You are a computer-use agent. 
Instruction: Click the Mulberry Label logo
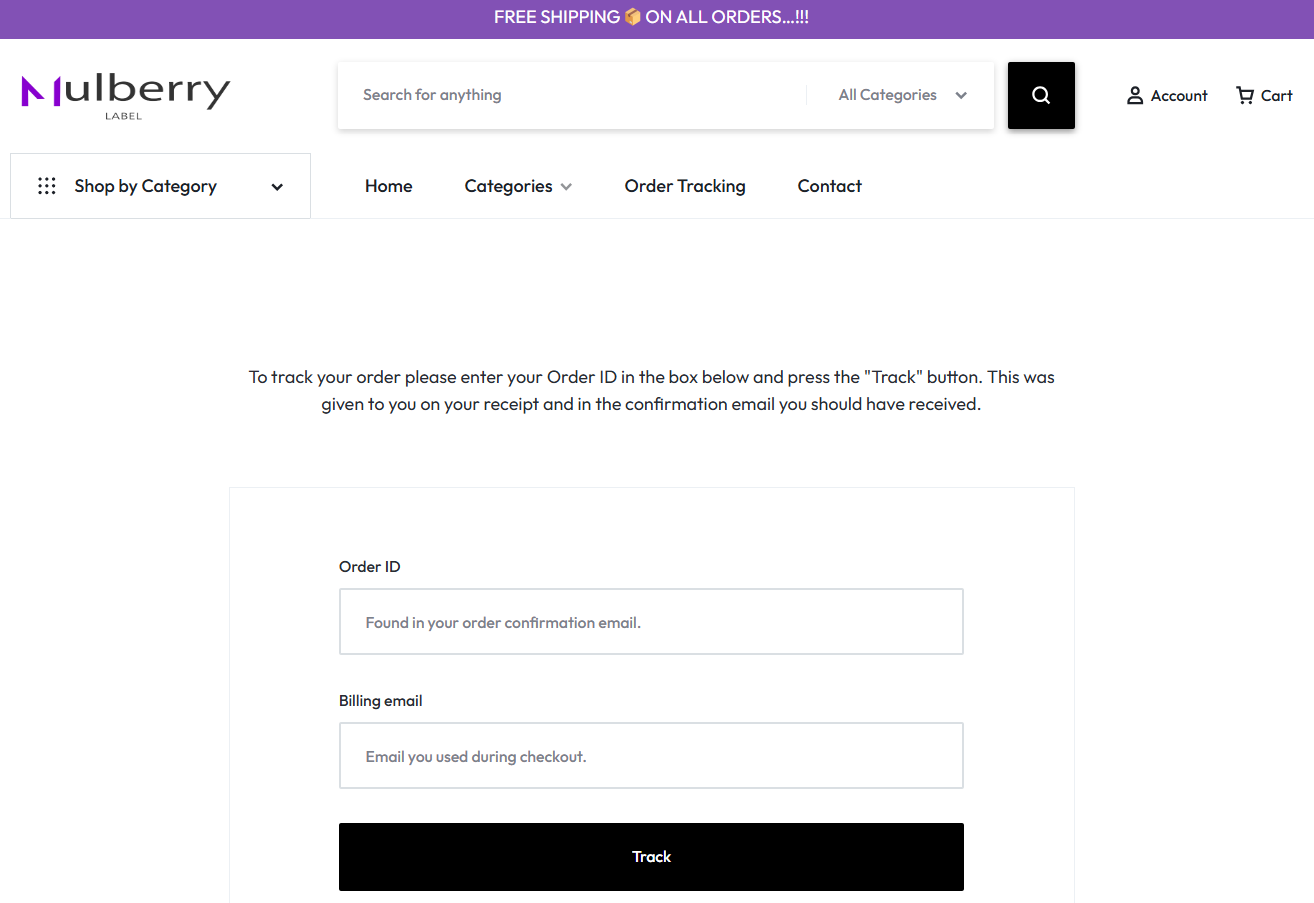coord(126,95)
